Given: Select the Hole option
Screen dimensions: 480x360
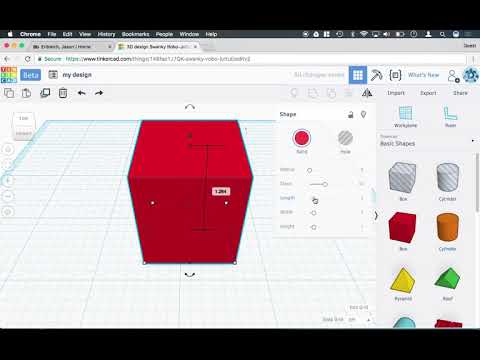Looking at the screenshot, I should [x=345, y=138].
